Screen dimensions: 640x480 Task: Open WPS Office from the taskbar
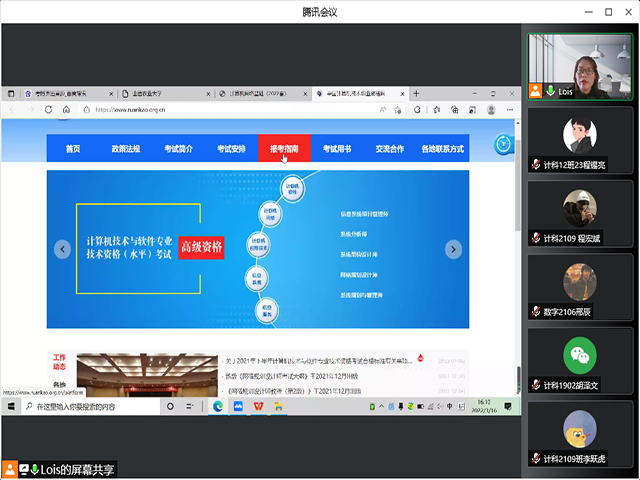259,408
